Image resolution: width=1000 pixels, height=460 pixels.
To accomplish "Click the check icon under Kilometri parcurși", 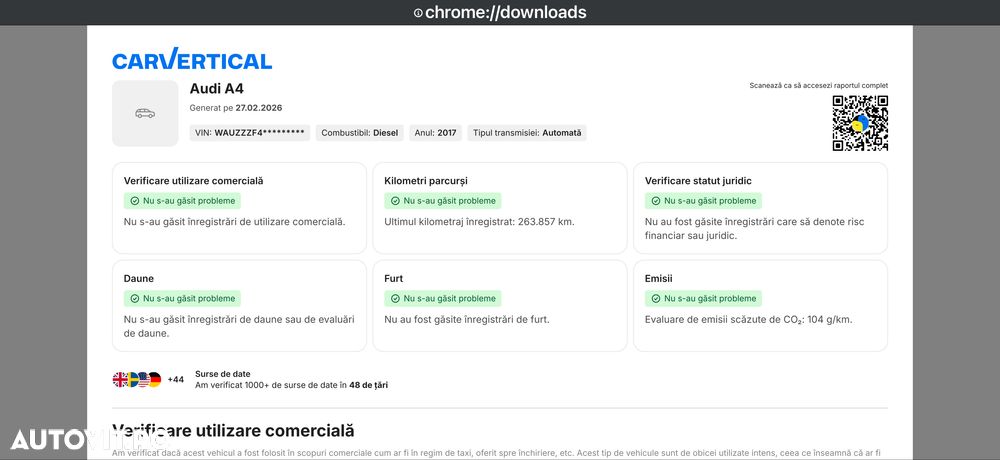I will 395,201.
